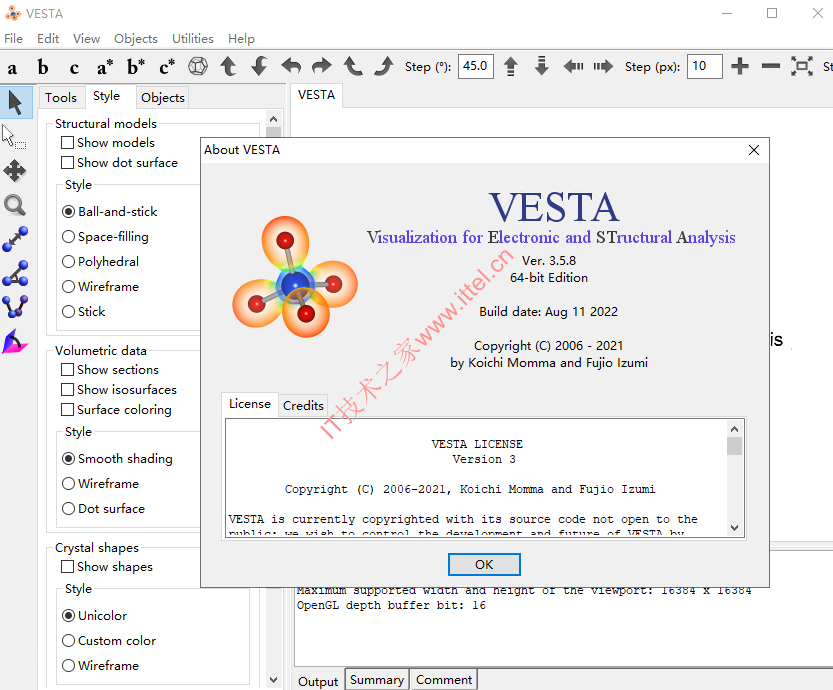Open the Objects menu

135,39
